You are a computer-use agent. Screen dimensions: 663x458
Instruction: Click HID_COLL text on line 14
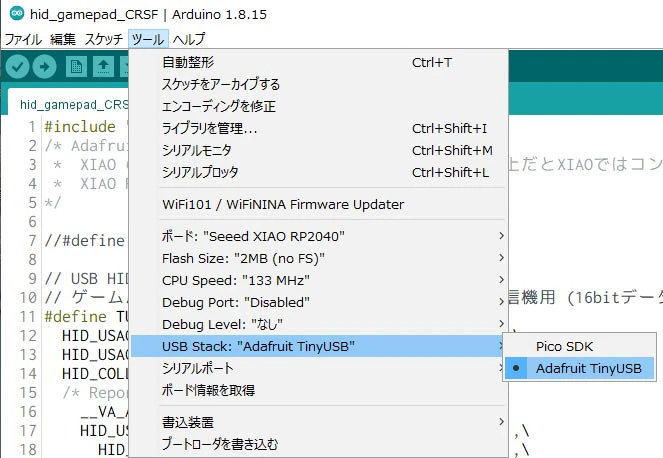point(95,373)
